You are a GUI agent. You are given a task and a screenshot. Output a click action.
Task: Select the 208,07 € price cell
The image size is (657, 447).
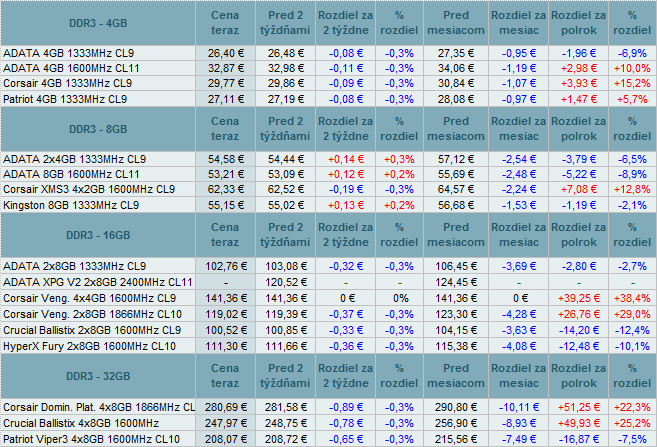point(226,439)
